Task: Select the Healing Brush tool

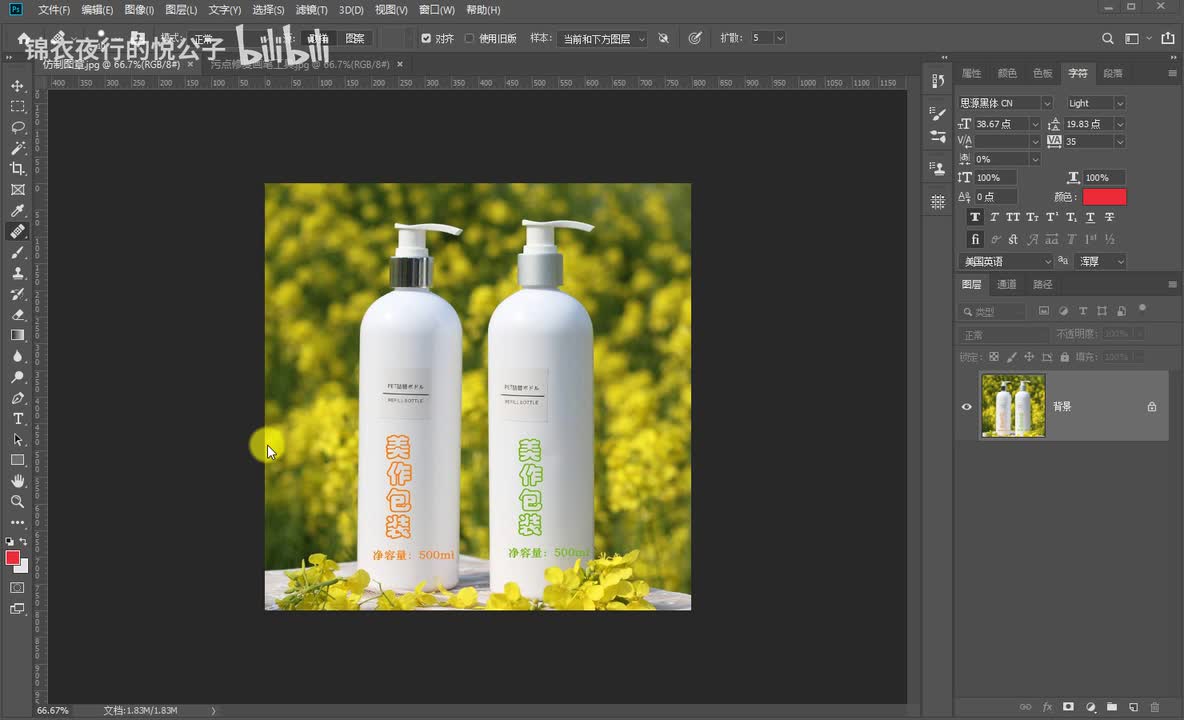Action: tap(17, 231)
